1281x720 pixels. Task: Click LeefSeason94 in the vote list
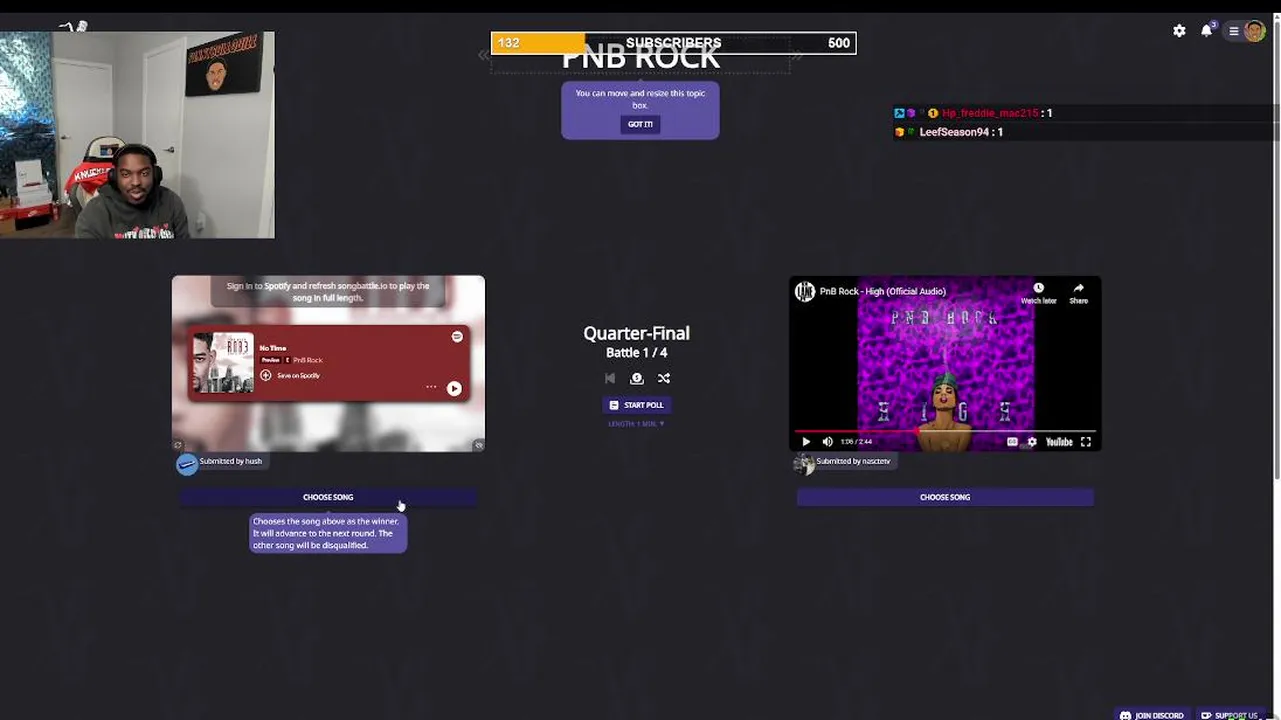954,132
